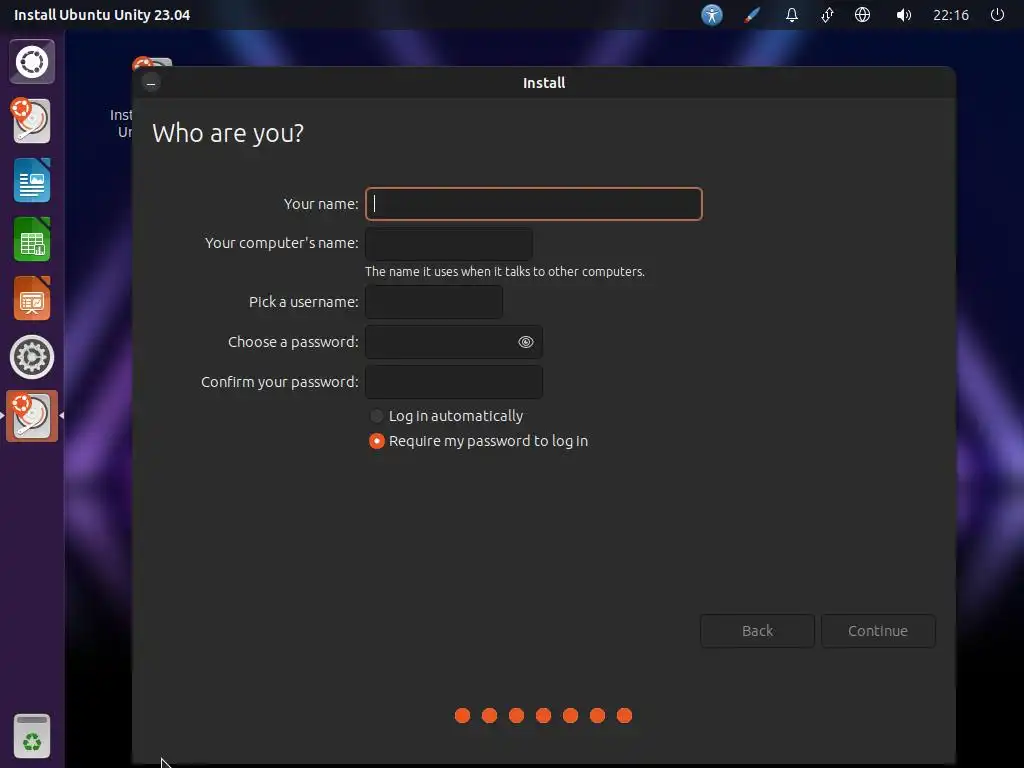
Task: Focus the Your name field
Action: 534,204
